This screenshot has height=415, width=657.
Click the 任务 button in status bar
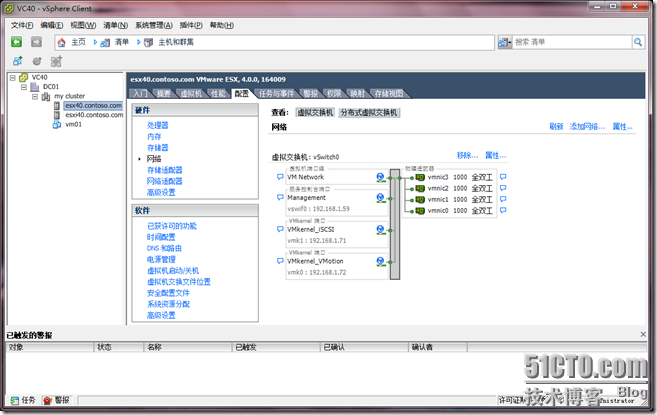pos(23,400)
